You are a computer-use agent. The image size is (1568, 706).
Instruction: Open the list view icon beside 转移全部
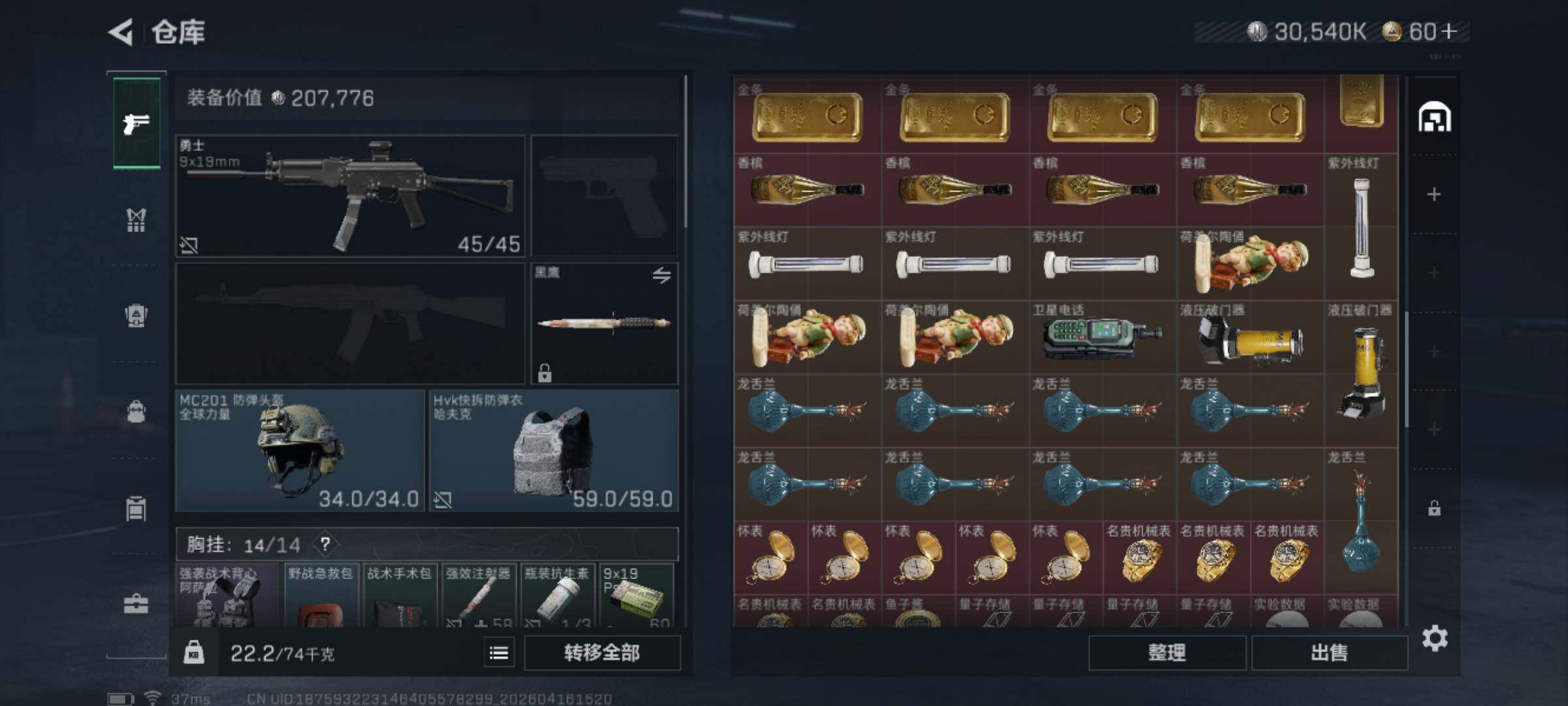coord(499,652)
